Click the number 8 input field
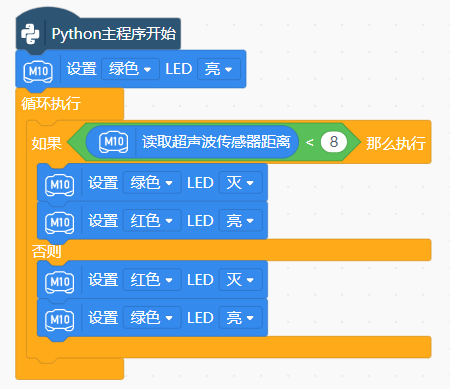 tap(334, 142)
